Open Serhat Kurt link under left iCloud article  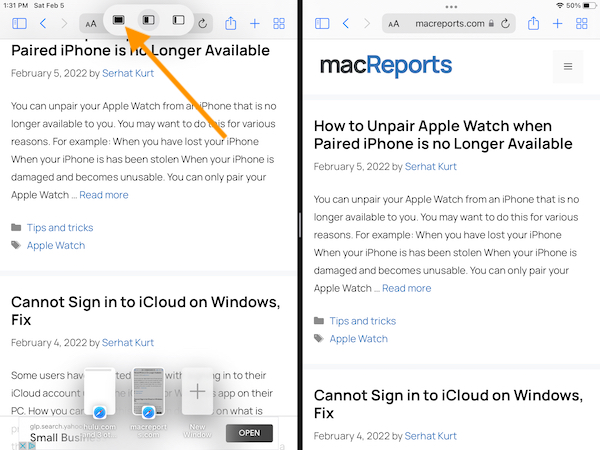pos(128,342)
